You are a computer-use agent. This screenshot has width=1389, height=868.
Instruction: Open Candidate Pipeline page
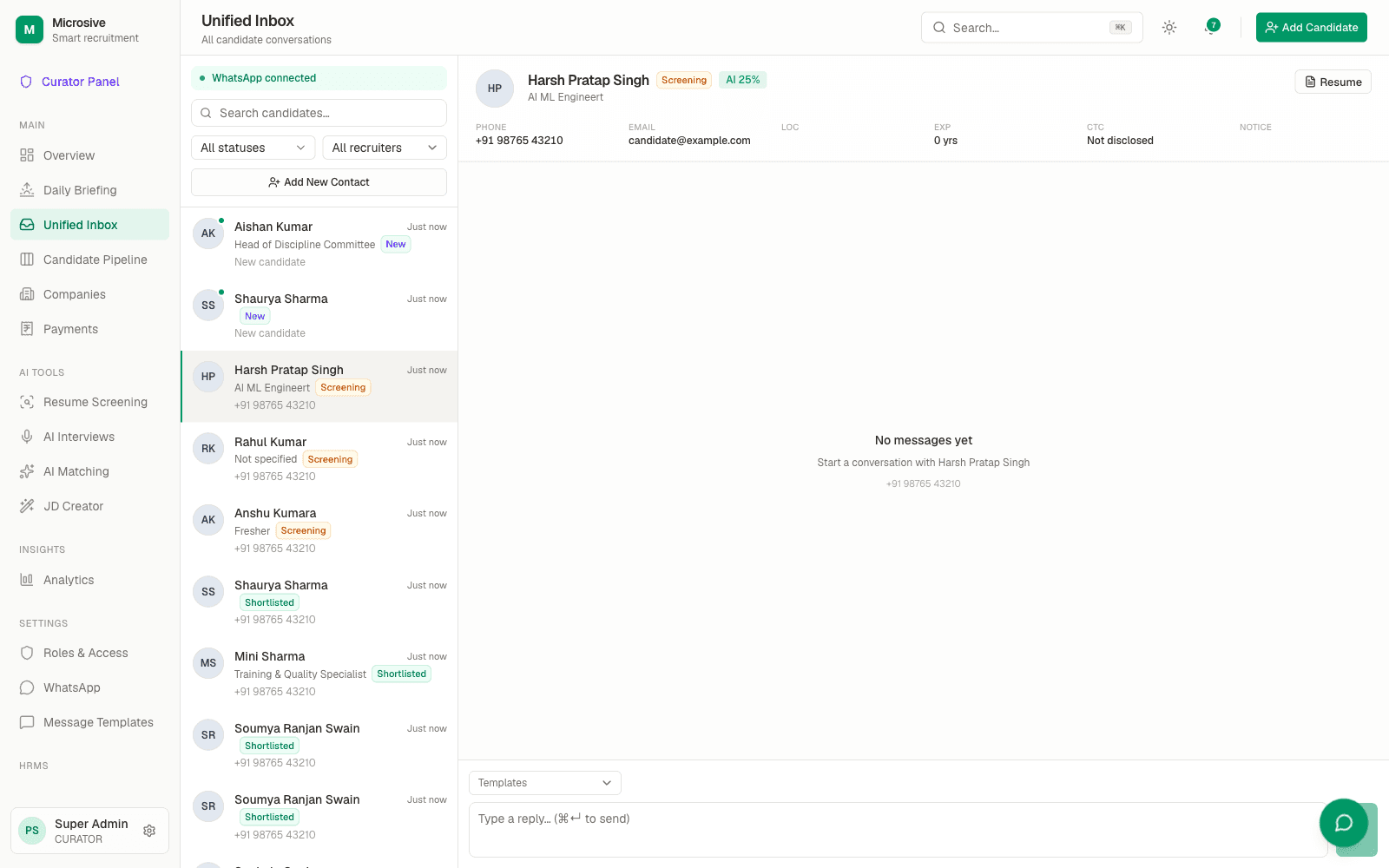click(x=89, y=260)
